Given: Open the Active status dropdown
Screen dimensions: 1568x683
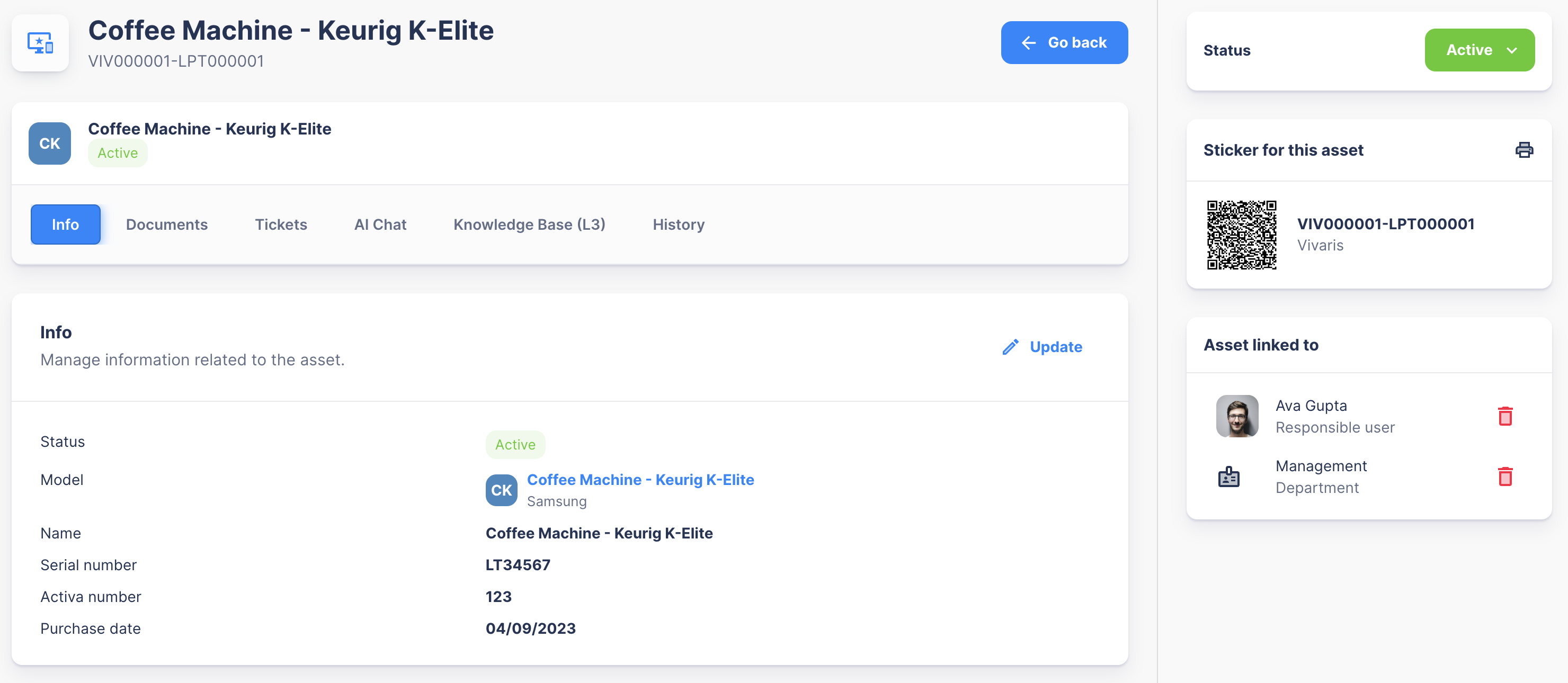Looking at the screenshot, I should point(1479,50).
